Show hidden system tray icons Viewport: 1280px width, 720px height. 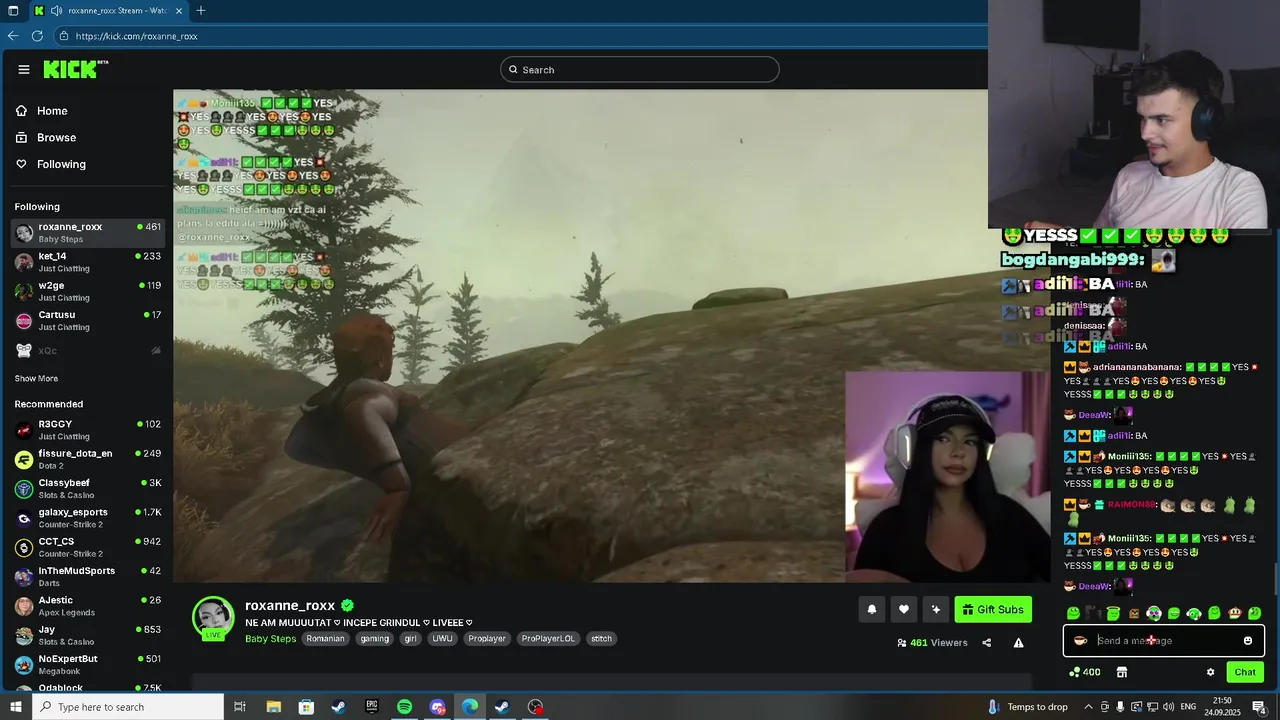pyautogui.click(x=1088, y=707)
